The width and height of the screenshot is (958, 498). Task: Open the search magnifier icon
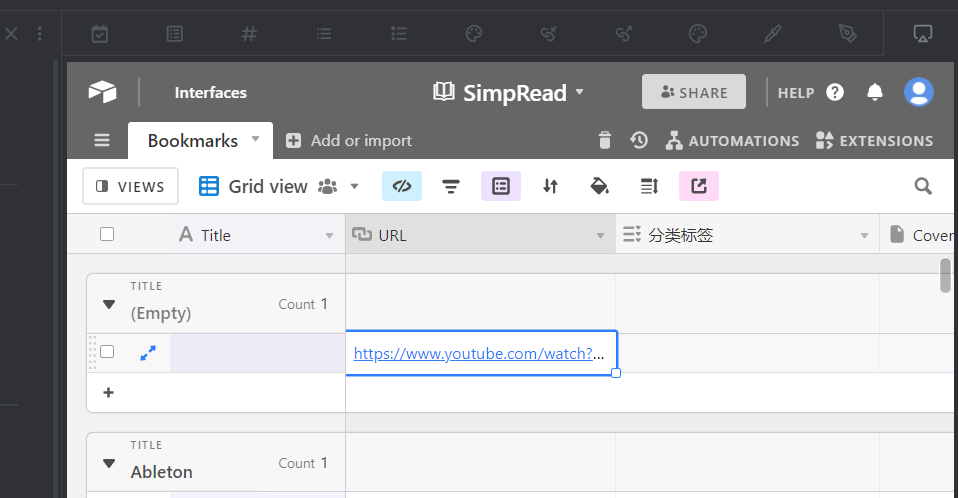923,186
